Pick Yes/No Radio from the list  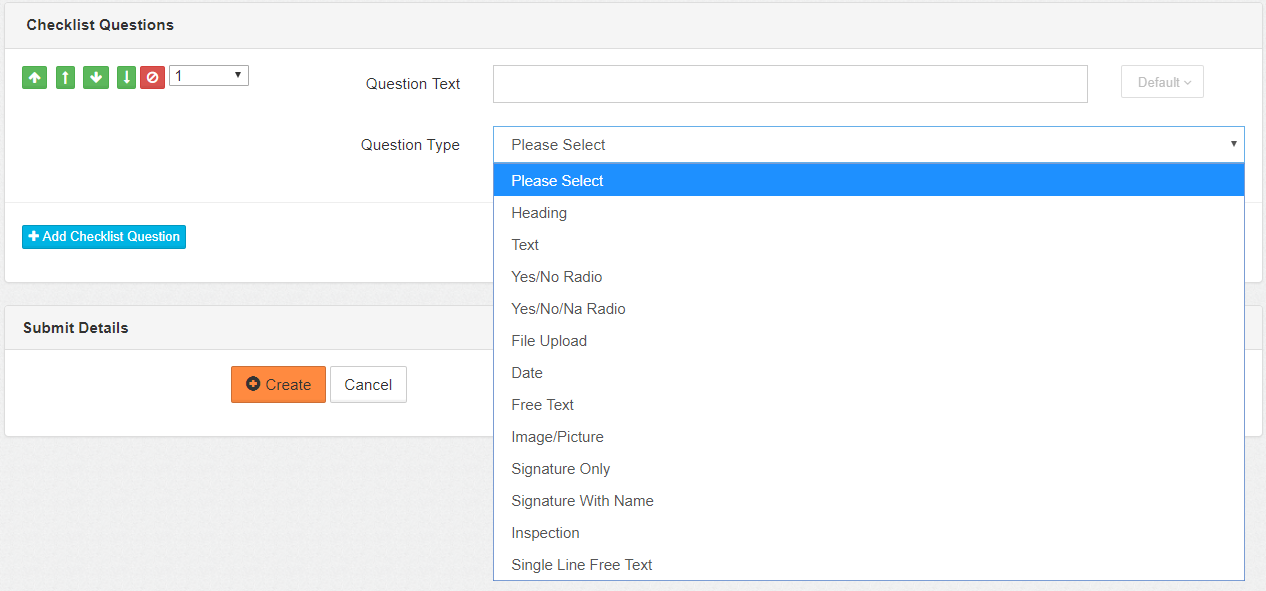click(x=557, y=277)
